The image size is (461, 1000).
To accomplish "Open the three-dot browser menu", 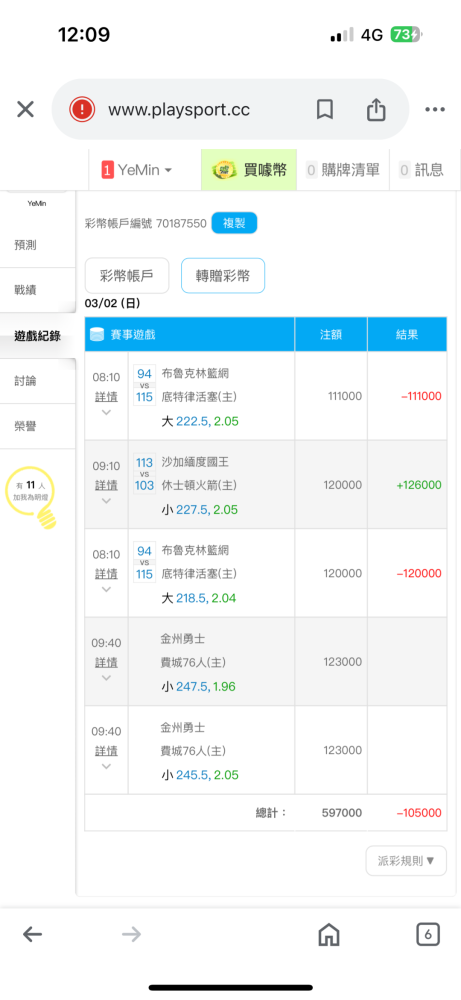I will (435, 110).
